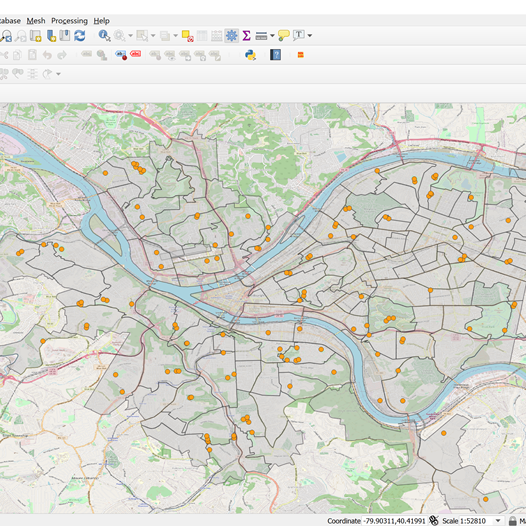Screen dimensions: 526x526
Task: Toggle the lock scale icon
Action: click(x=513, y=521)
